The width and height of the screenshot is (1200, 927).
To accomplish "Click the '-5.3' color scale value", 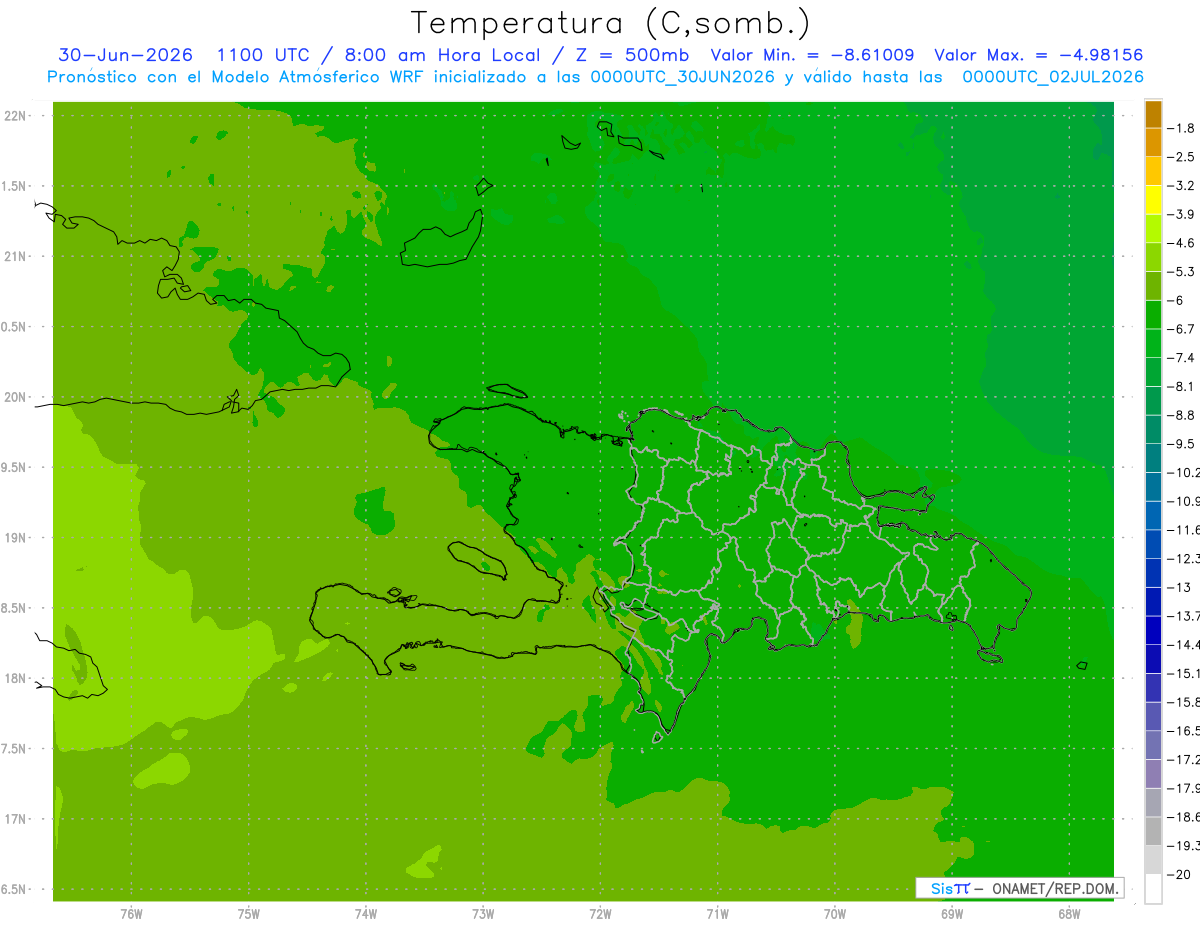I will [x=1181, y=271].
